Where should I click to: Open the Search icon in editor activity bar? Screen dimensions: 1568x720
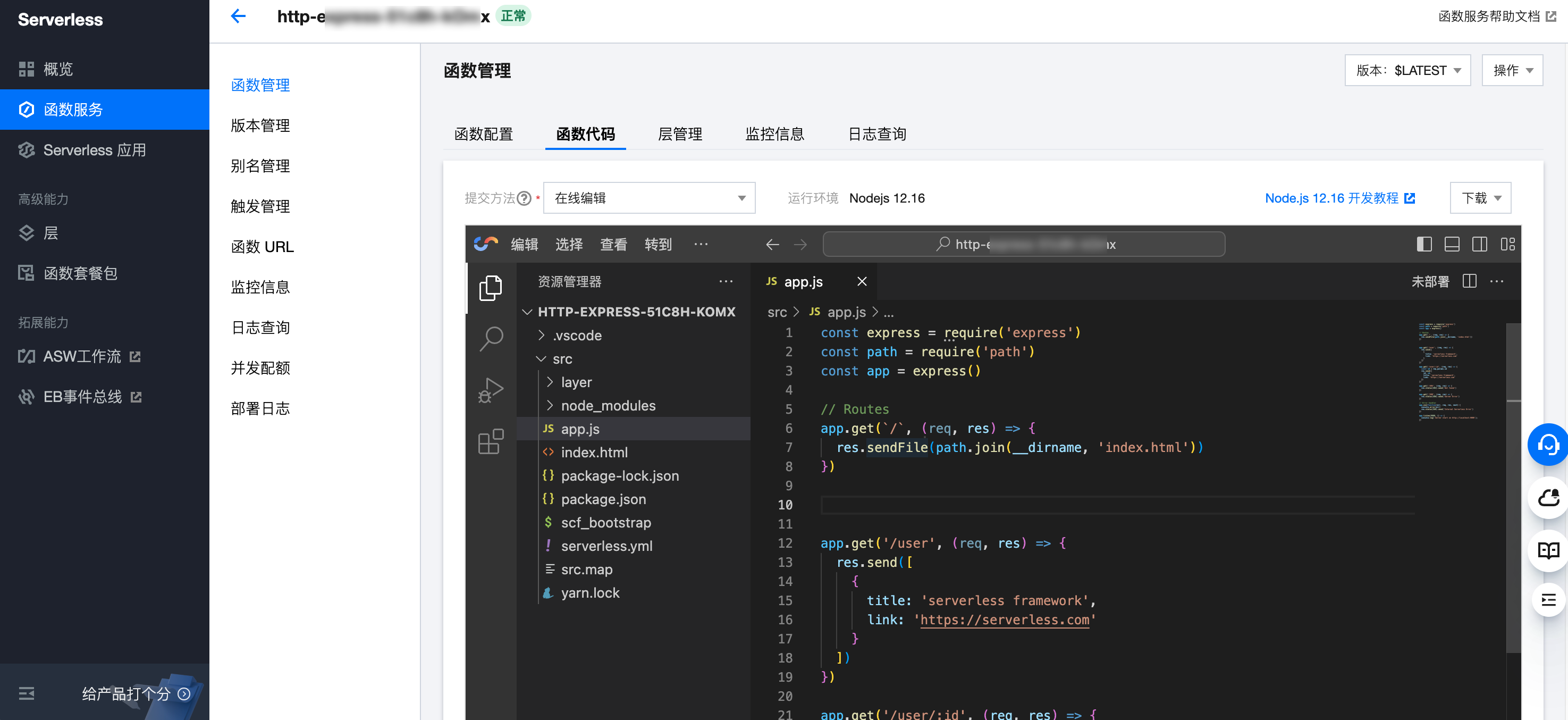pos(491,338)
